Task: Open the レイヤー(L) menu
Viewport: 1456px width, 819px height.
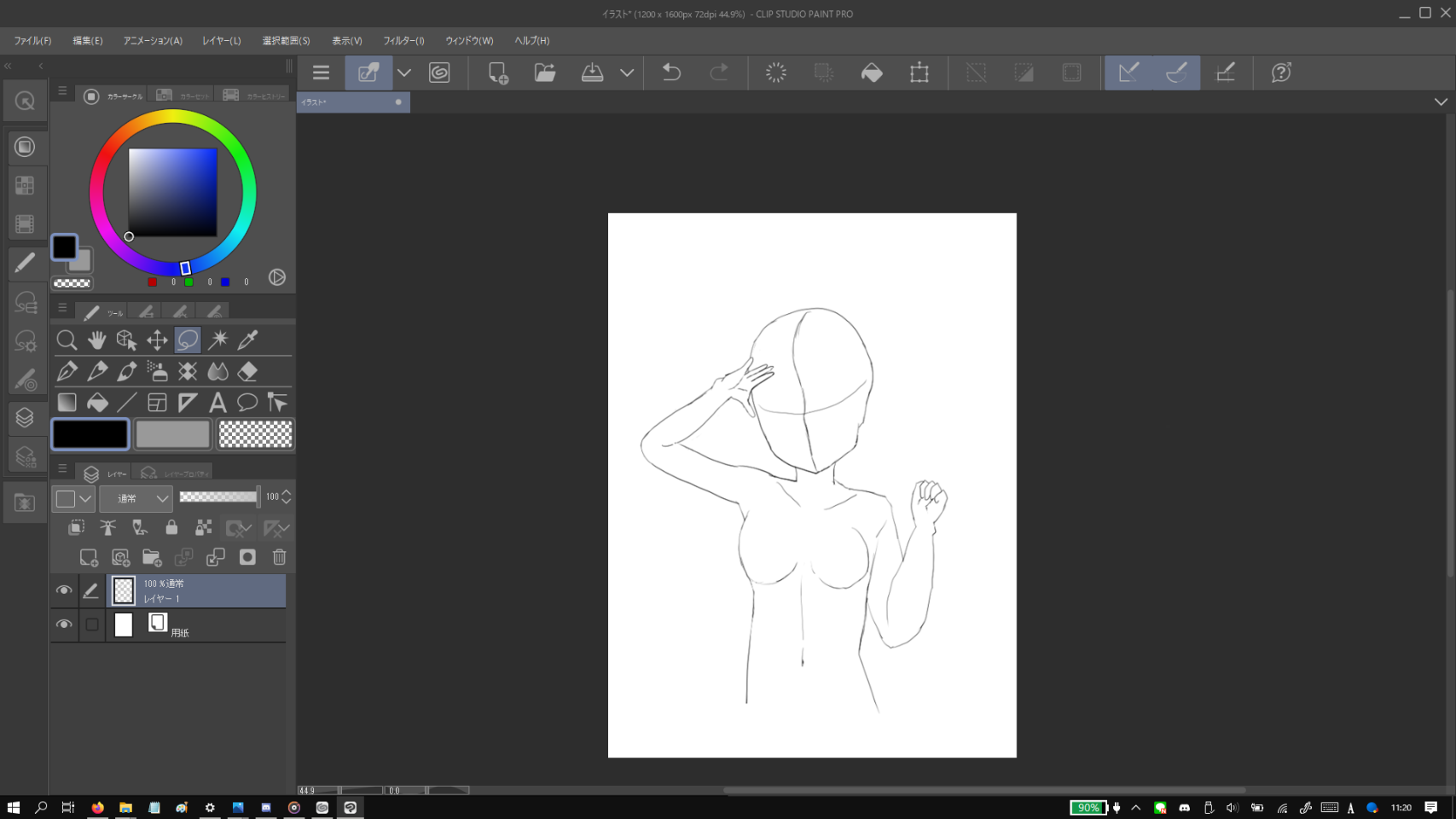Action: point(222,41)
